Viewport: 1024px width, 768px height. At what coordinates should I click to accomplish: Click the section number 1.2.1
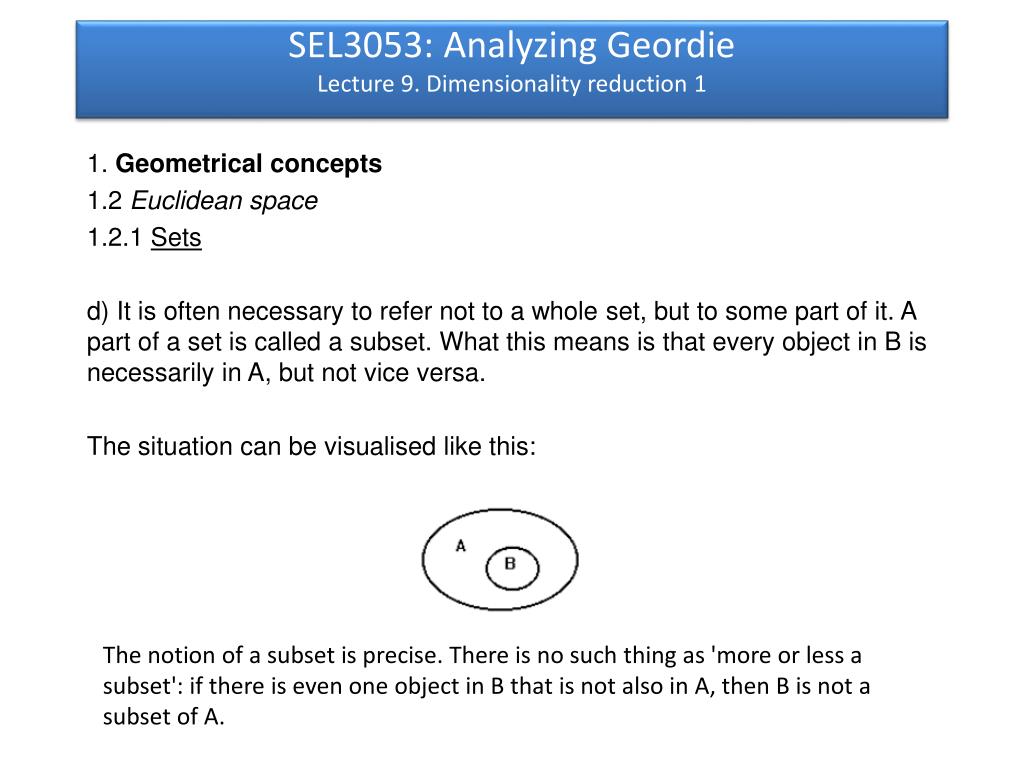pyautogui.click(x=114, y=237)
